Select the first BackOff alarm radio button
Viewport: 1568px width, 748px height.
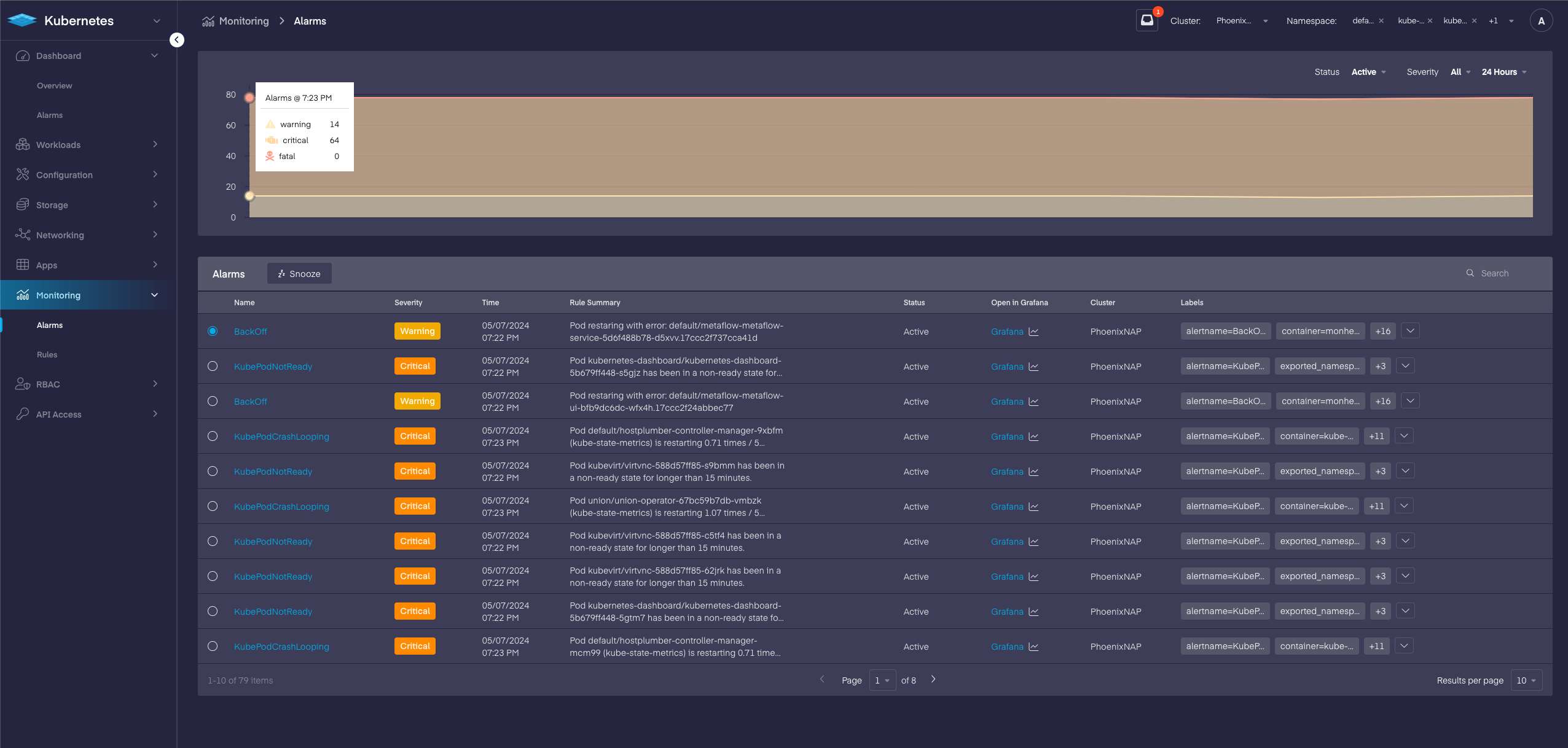[213, 331]
